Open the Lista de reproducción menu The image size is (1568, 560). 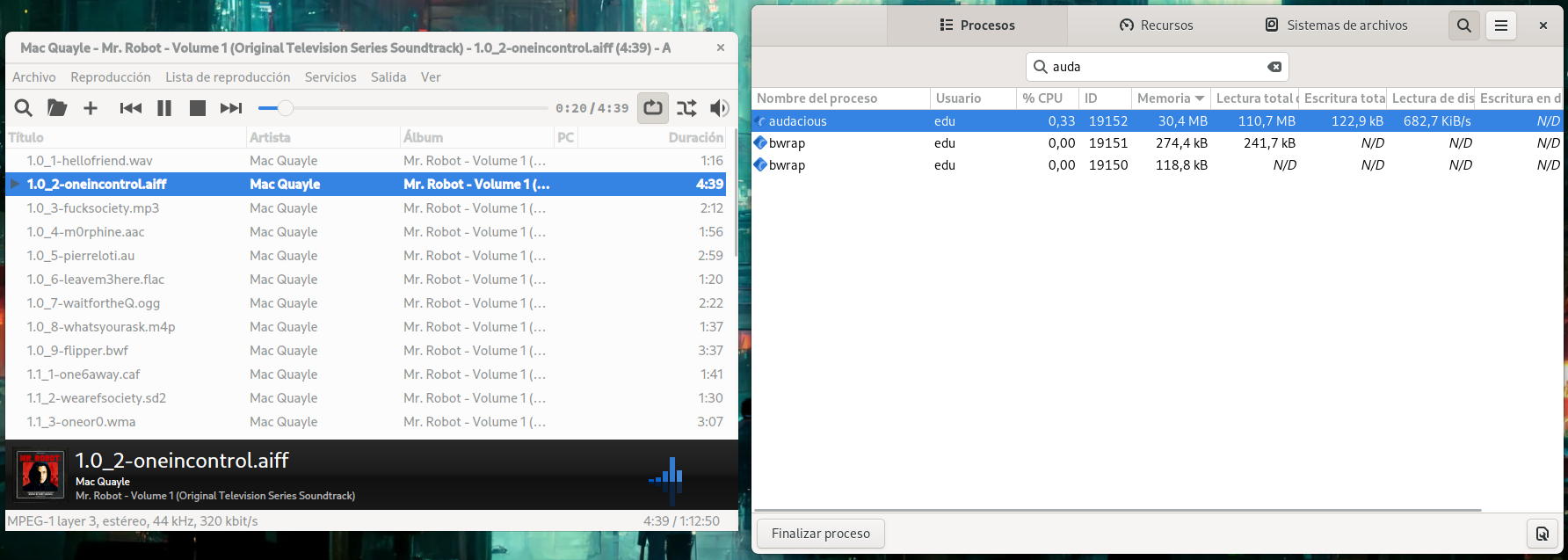pyautogui.click(x=228, y=77)
